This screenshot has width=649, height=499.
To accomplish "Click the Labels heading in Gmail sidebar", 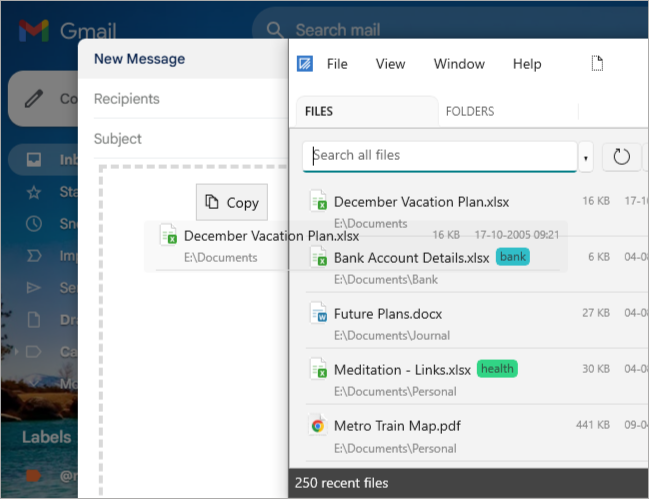I will pyautogui.click(x=46, y=437).
